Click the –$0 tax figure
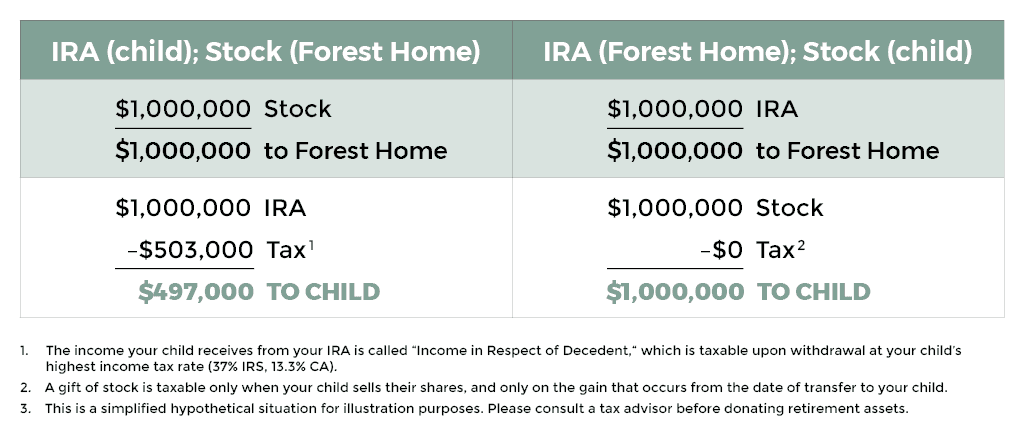 click(721, 249)
